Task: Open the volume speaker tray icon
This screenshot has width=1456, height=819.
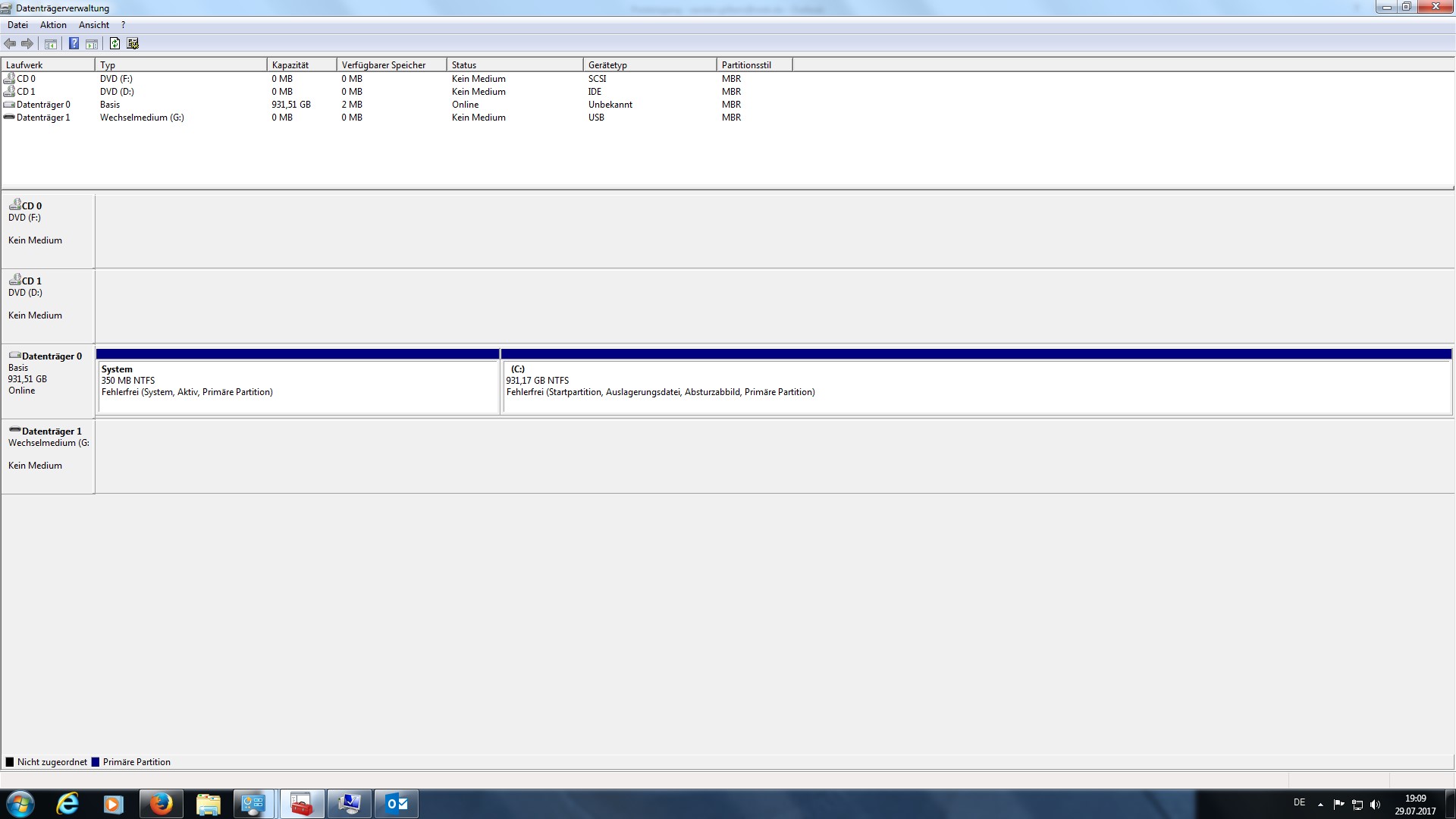Action: [x=1376, y=805]
